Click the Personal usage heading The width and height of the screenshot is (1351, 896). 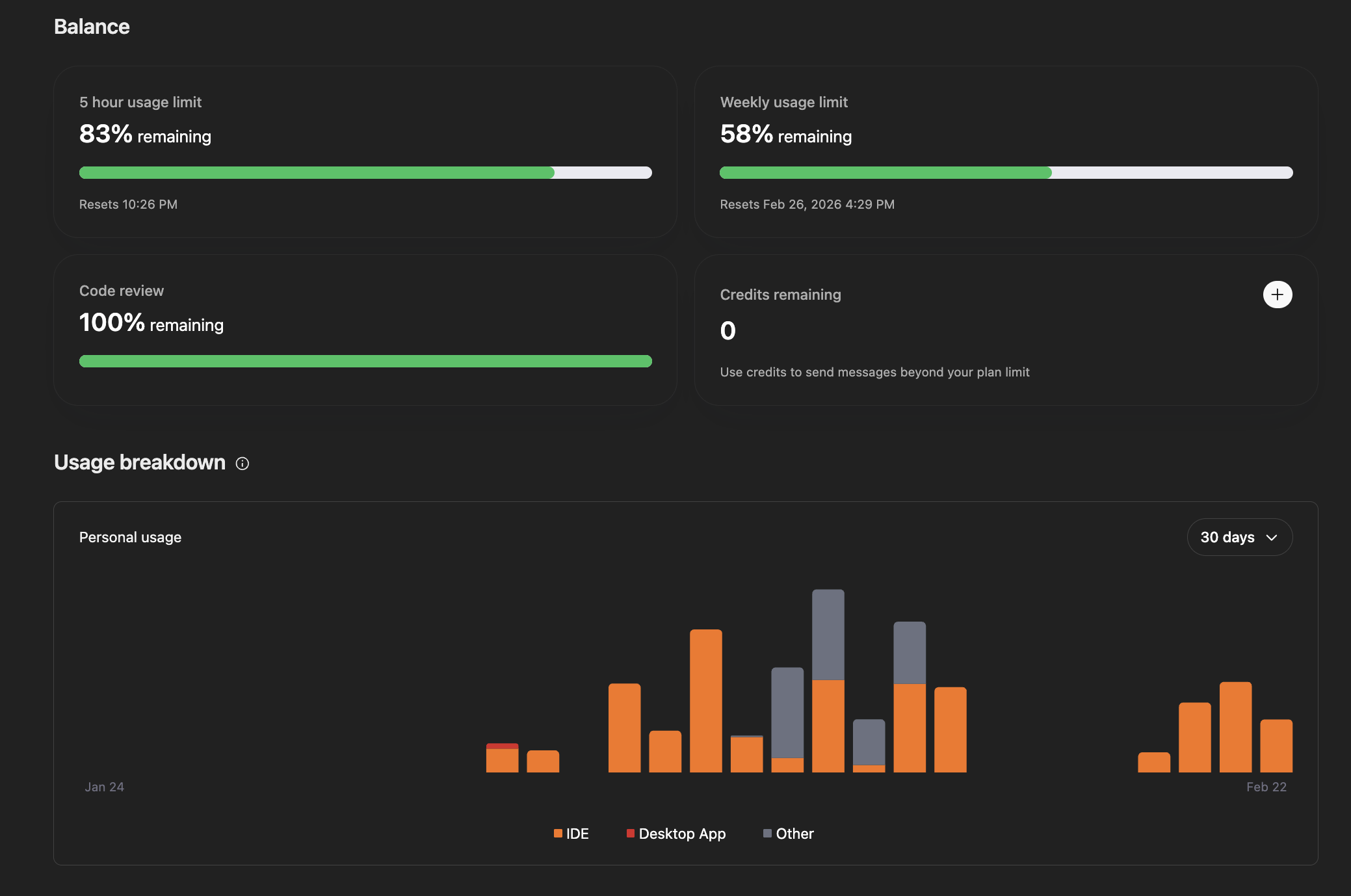pyautogui.click(x=130, y=537)
